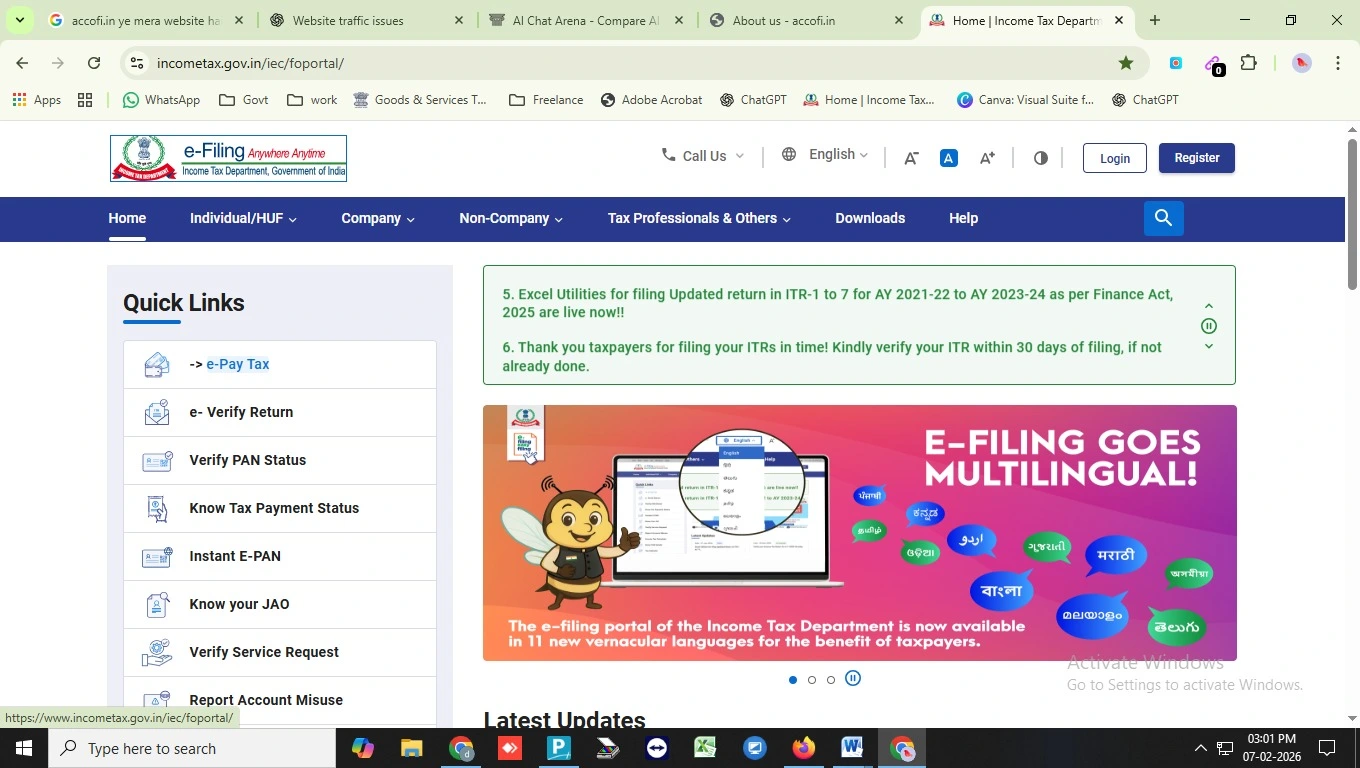Screen dimensions: 1360x768
Task: Open the e-Pay Tax quick link
Action: pos(237,364)
